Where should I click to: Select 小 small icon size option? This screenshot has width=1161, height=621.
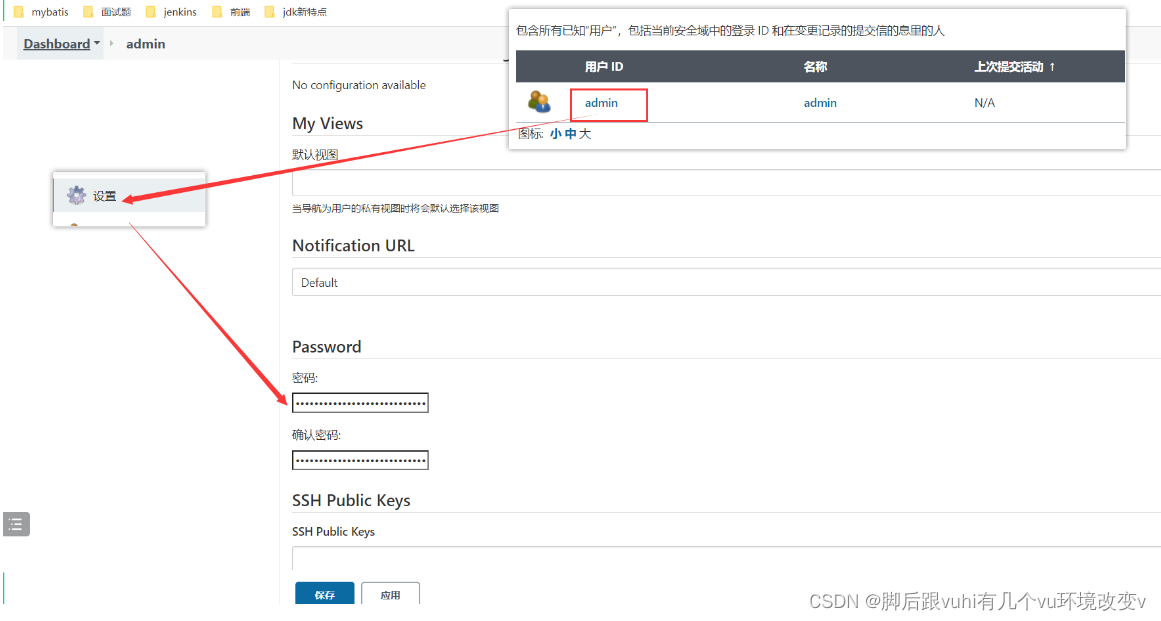click(556, 132)
